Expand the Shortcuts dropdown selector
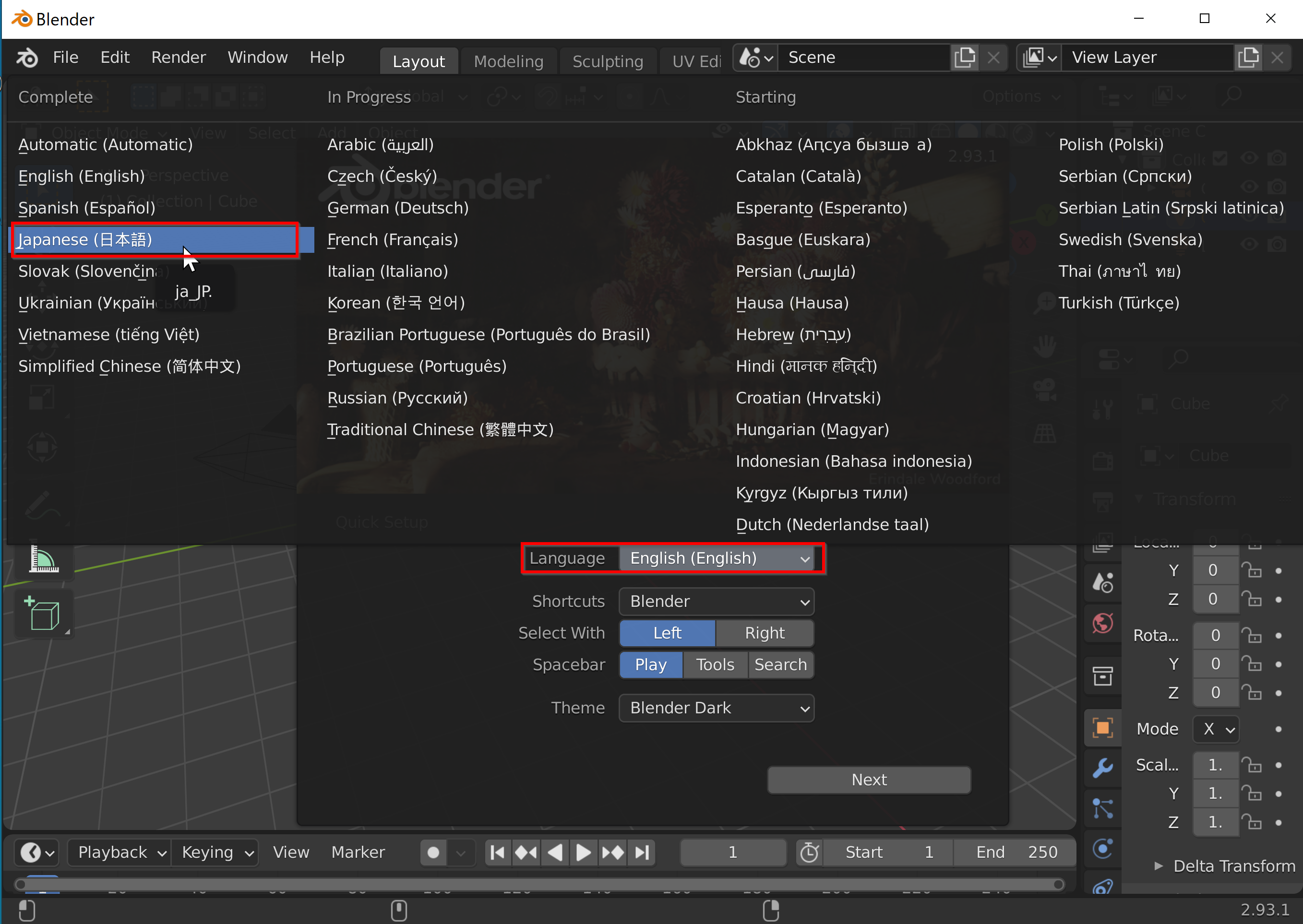 (x=716, y=601)
